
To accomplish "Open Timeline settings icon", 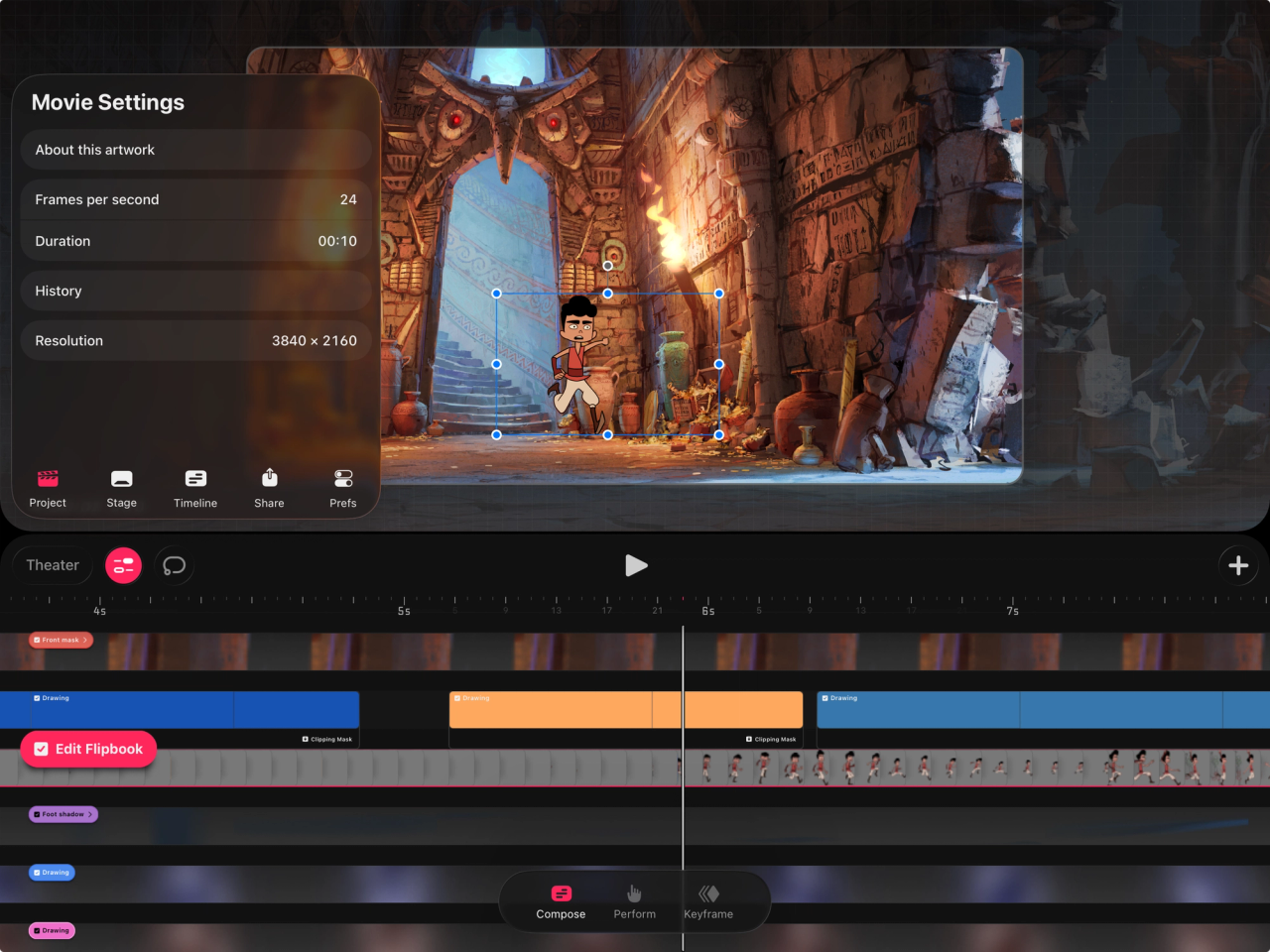I will (x=195, y=480).
